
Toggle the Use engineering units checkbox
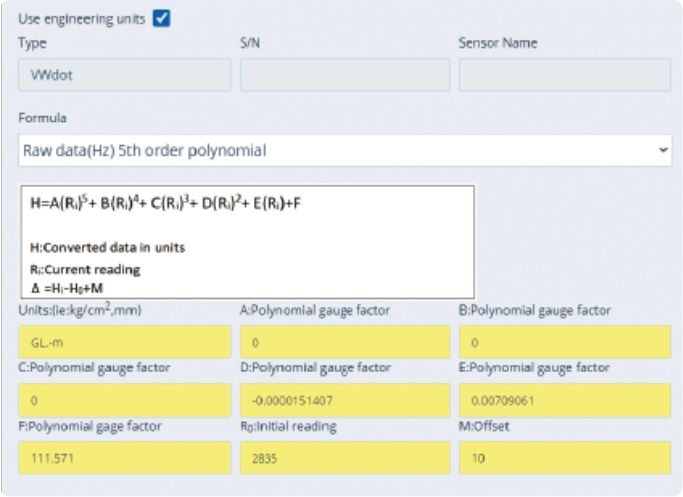161,19
